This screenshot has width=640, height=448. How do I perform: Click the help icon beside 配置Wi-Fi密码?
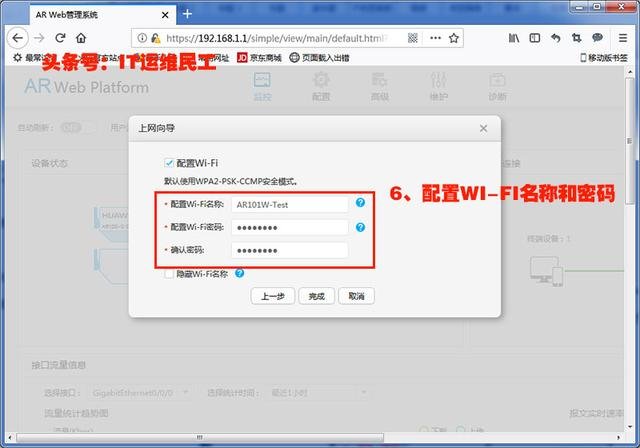coord(360,227)
